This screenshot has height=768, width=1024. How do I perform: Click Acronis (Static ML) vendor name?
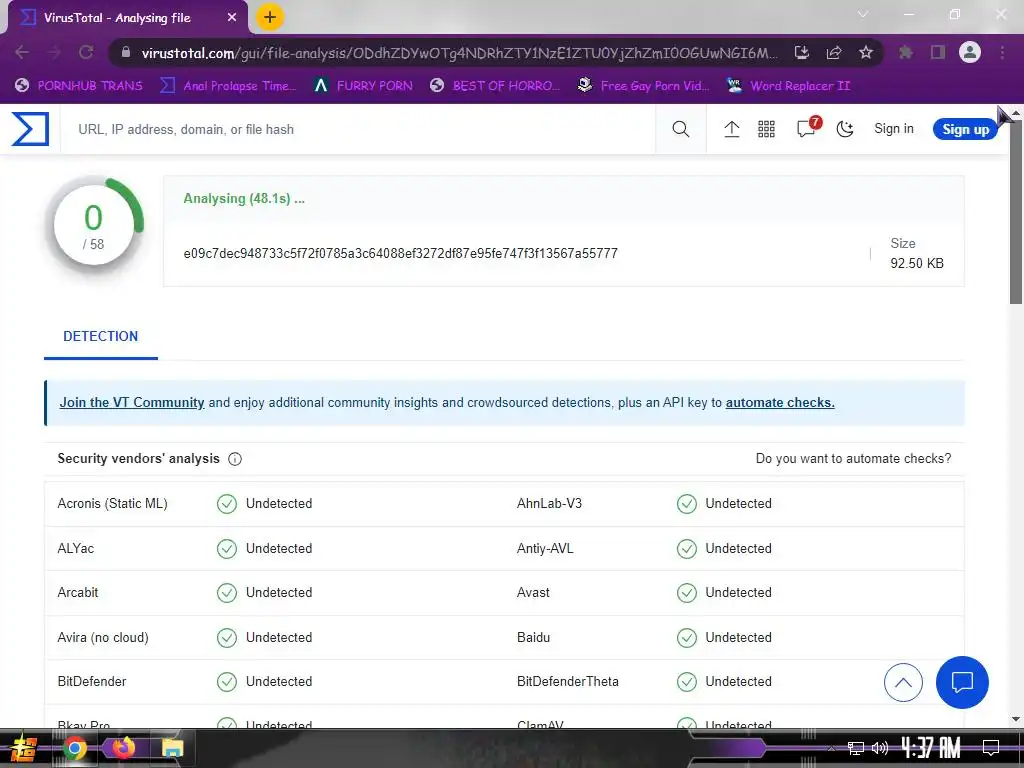[112, 504]
